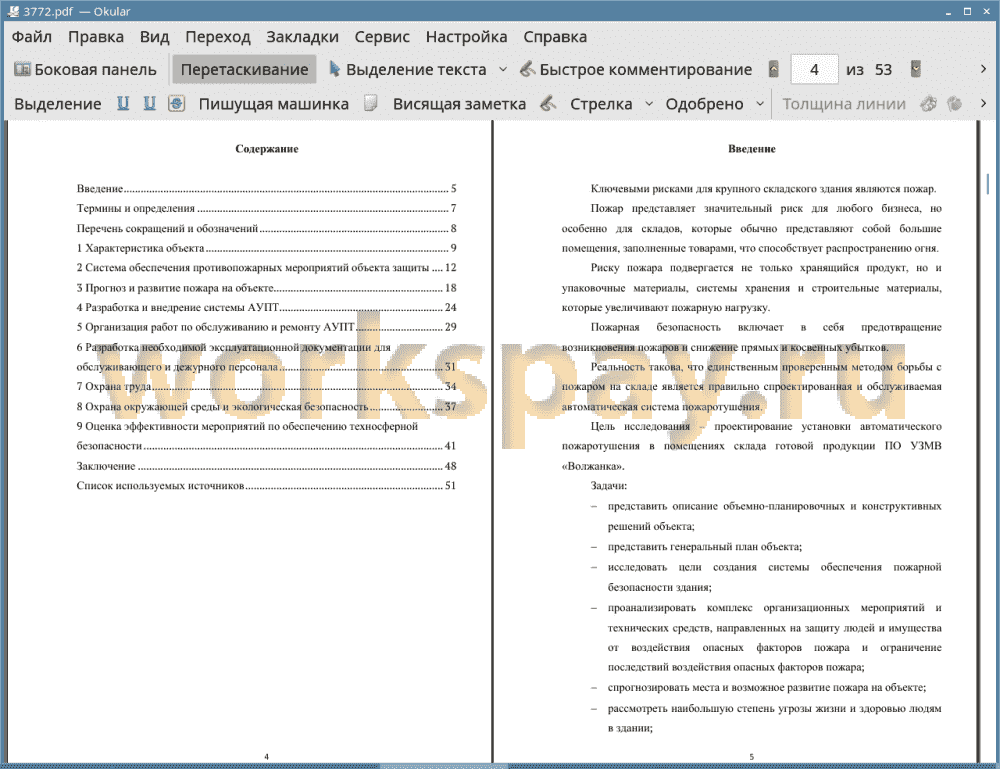1000x769 pixels.
Task: Open the Правка menu
Action: click(96, 37)
